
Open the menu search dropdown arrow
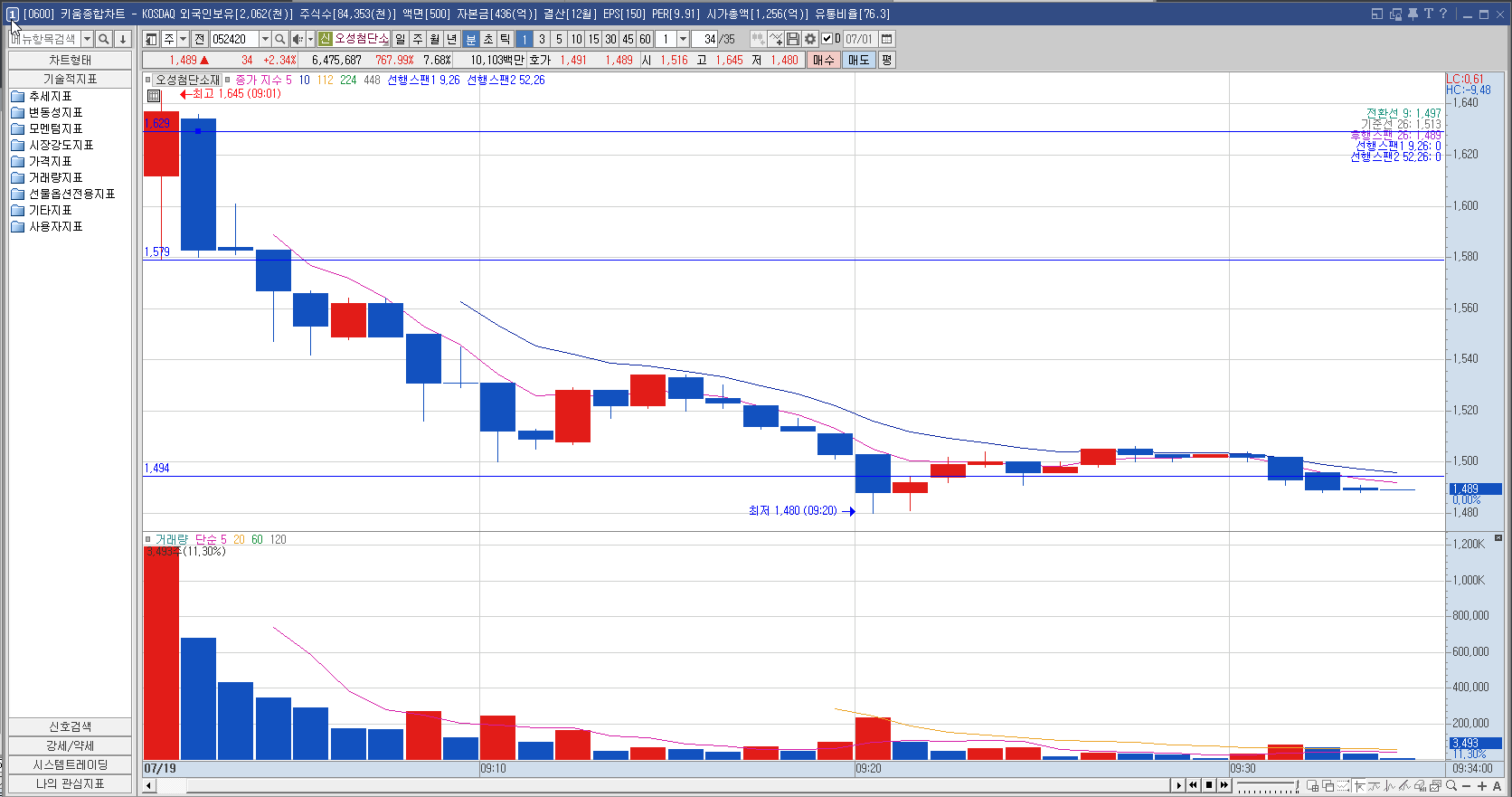click(87, 39)
